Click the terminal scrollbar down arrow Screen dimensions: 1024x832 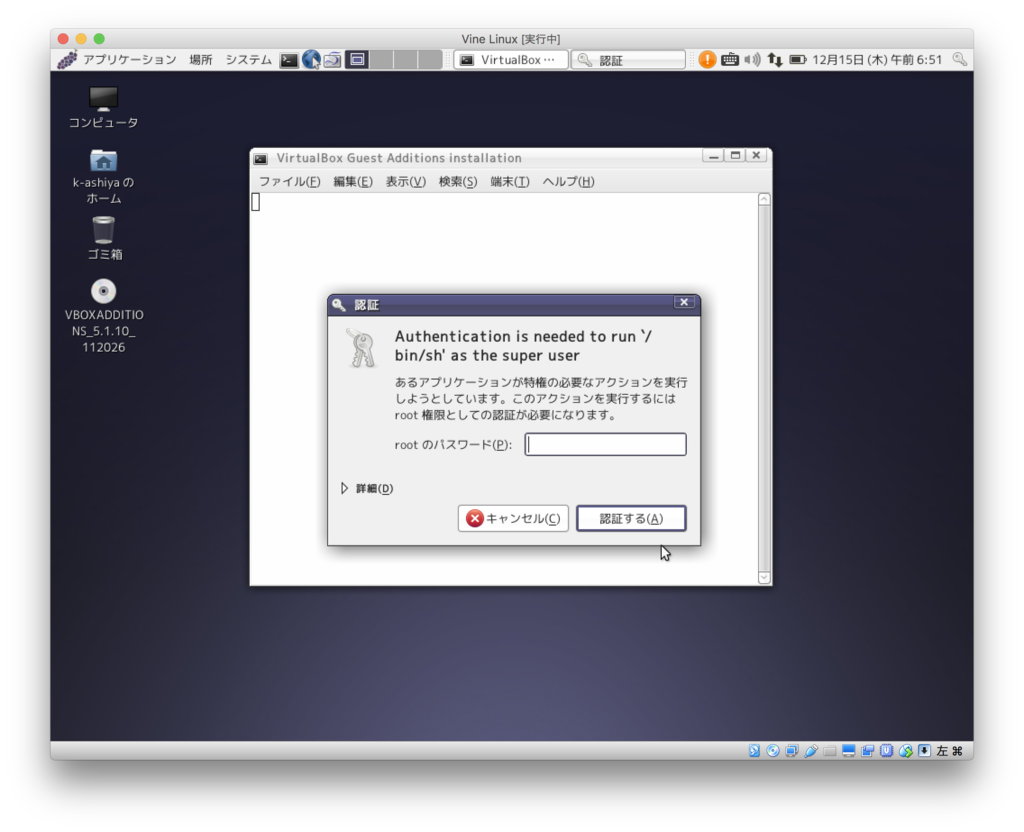764,577
